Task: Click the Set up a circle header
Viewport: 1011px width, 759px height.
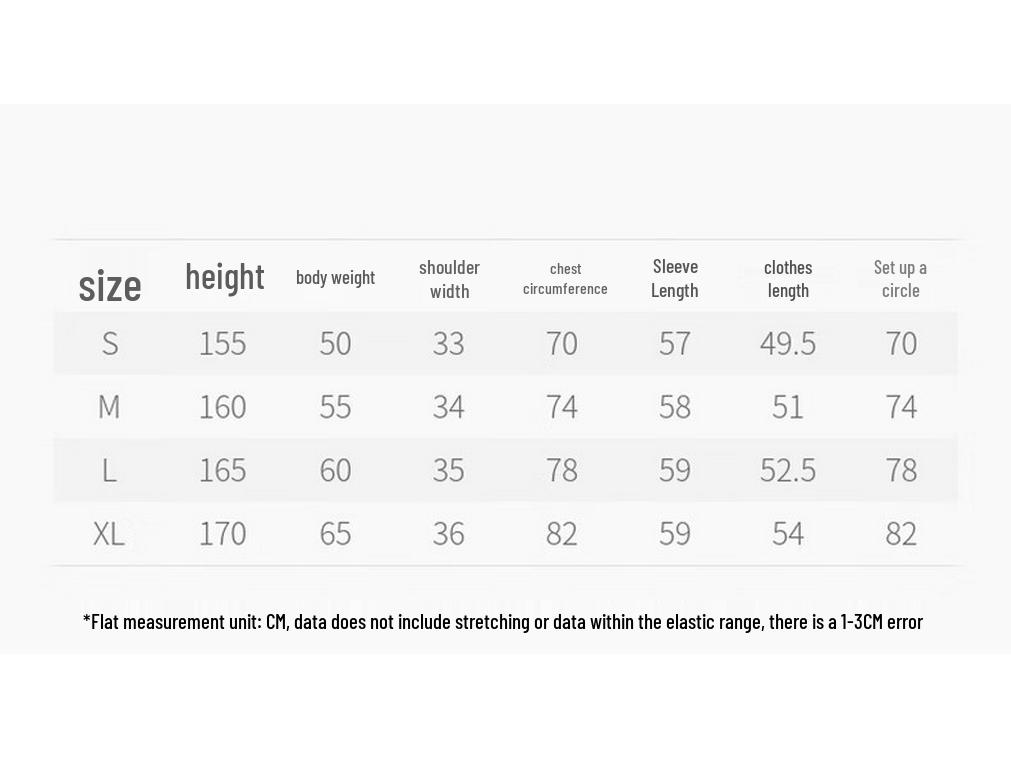Action: [900, 279]
